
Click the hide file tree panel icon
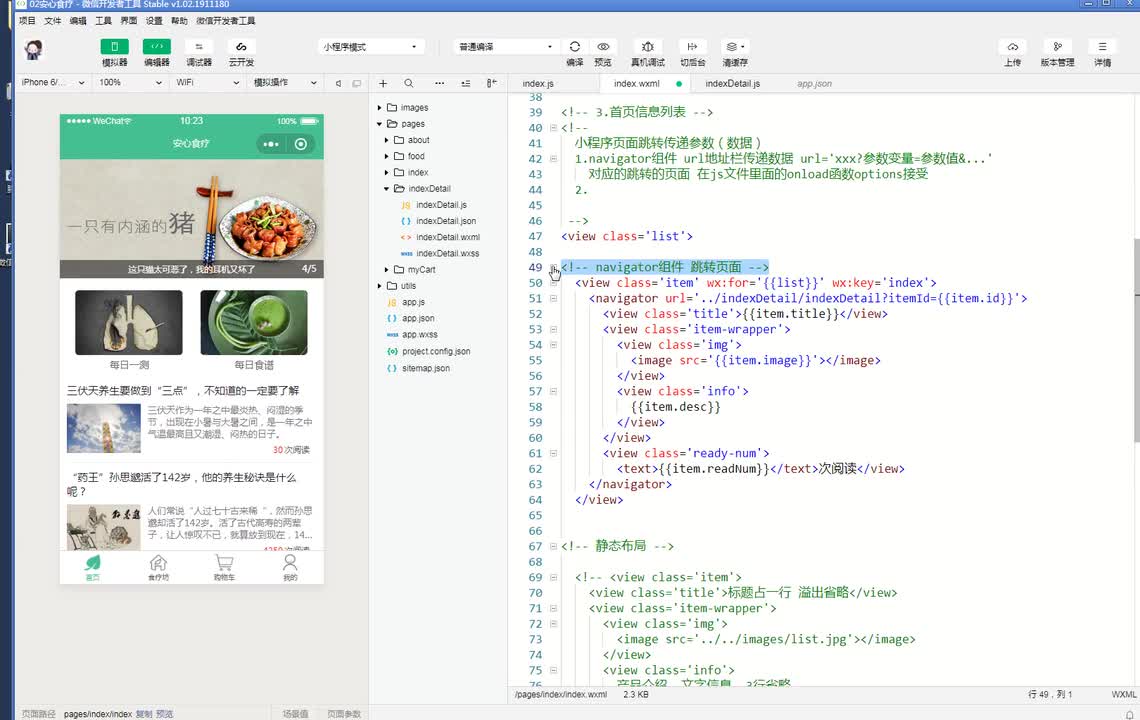coord(492,83)
